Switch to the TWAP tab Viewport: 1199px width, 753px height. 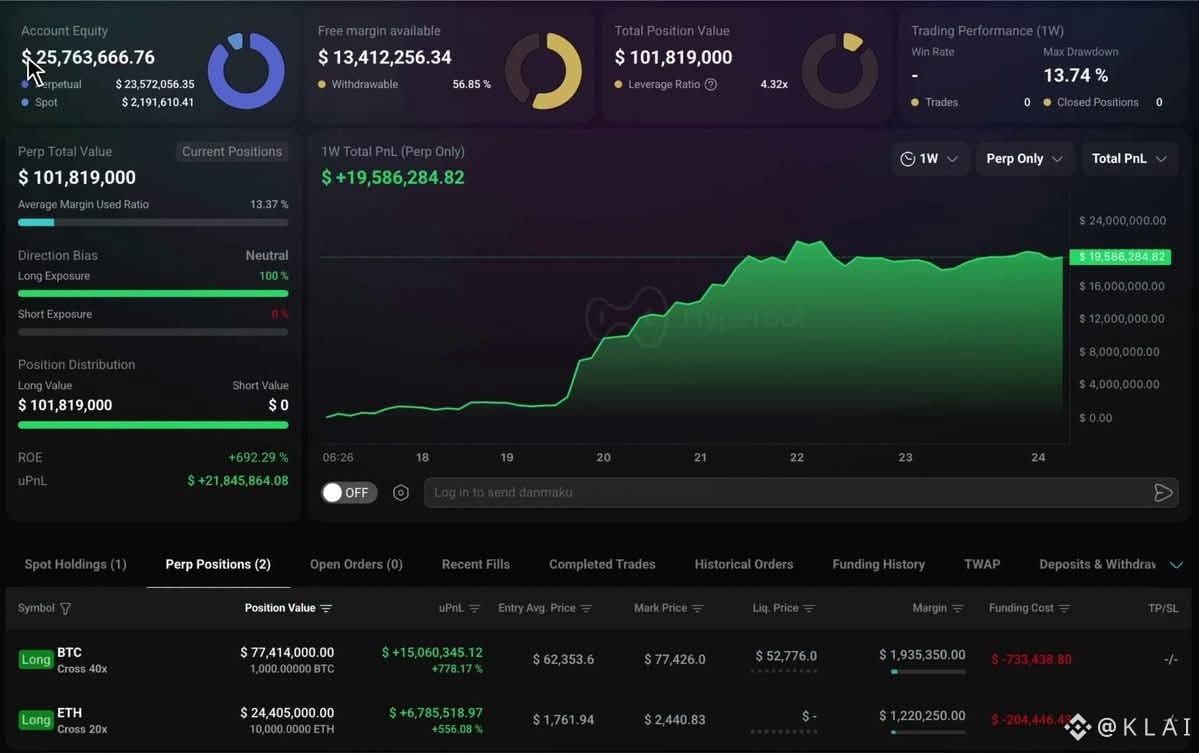(x=982, y=564)
